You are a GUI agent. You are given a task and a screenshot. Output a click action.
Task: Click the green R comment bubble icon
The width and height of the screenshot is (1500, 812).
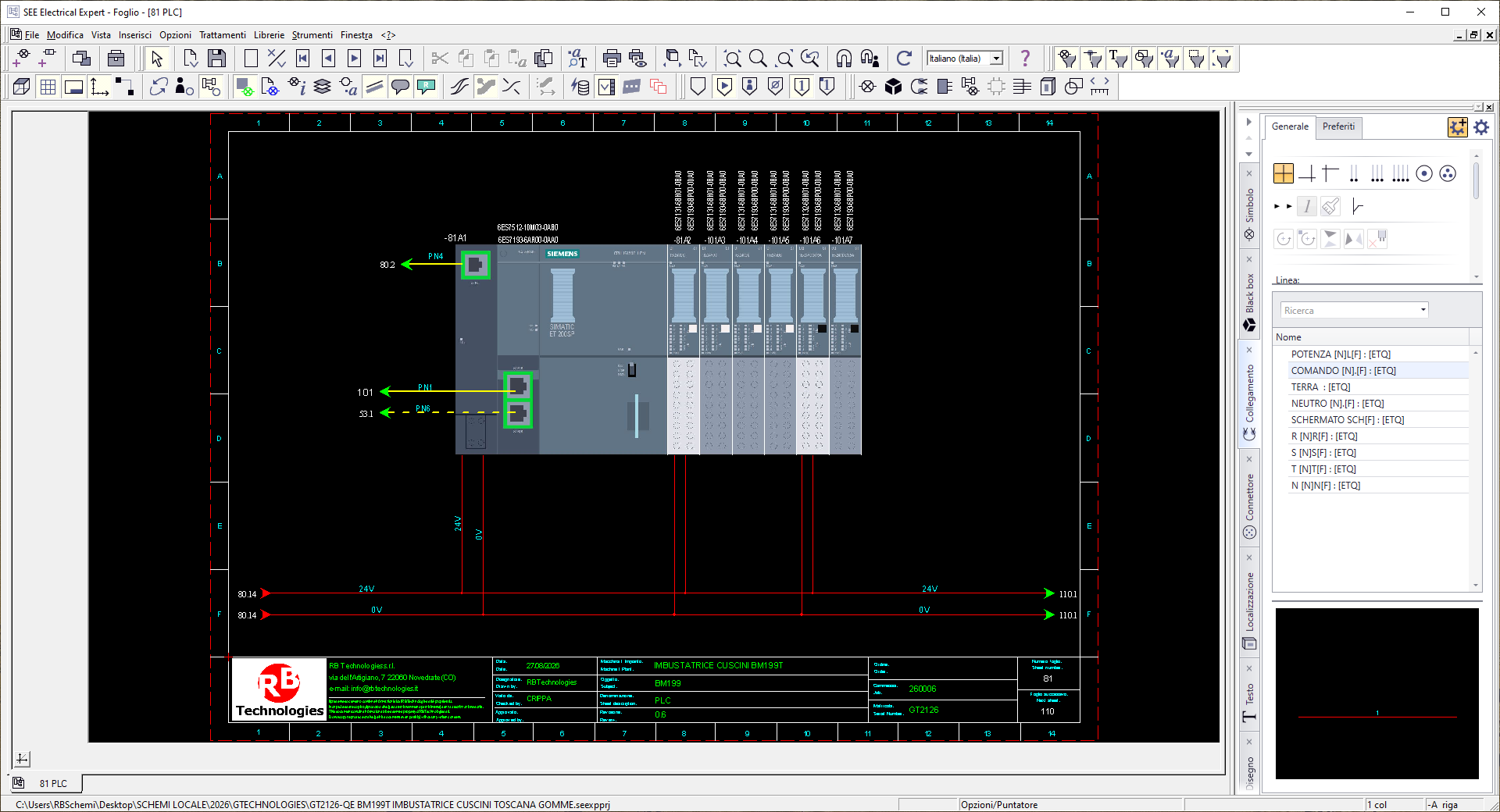point(426,87)
